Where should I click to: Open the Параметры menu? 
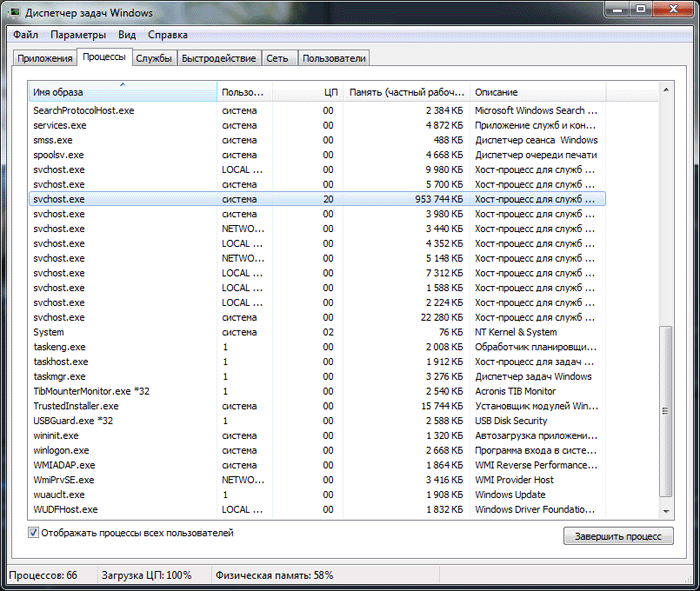point(78,35)
